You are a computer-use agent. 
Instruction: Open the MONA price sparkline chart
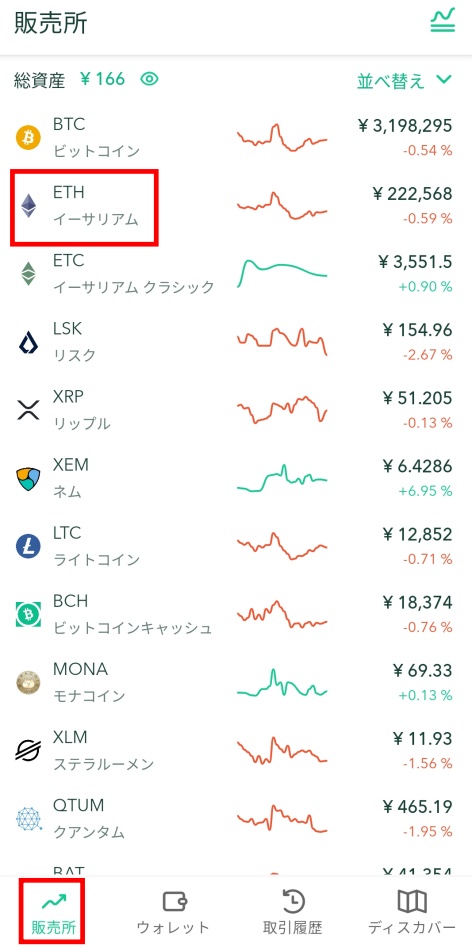(x=282, y=683)
